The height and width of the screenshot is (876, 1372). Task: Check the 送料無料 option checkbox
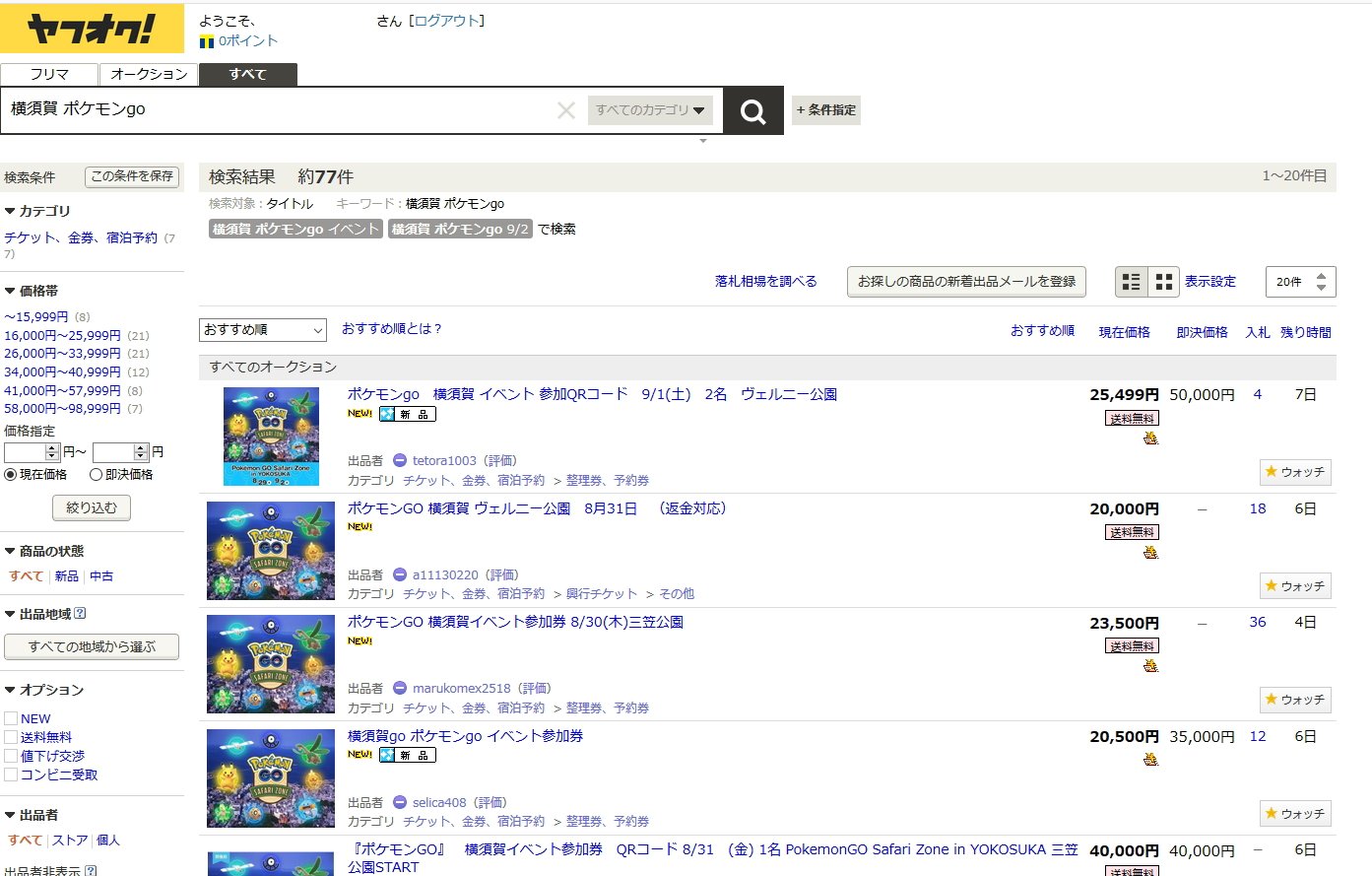(11, 737)
